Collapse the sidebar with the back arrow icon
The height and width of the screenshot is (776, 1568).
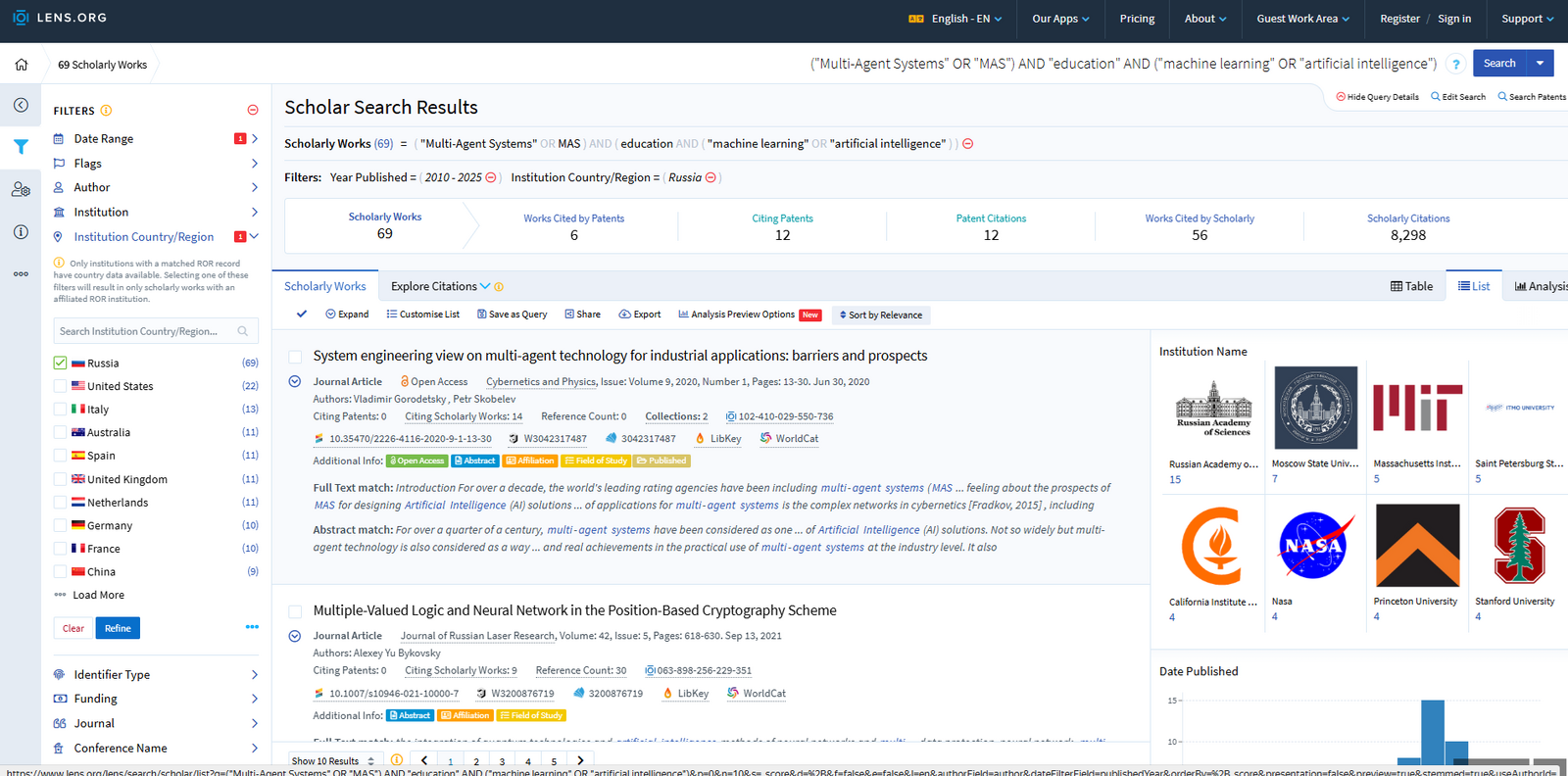[21, 105]
